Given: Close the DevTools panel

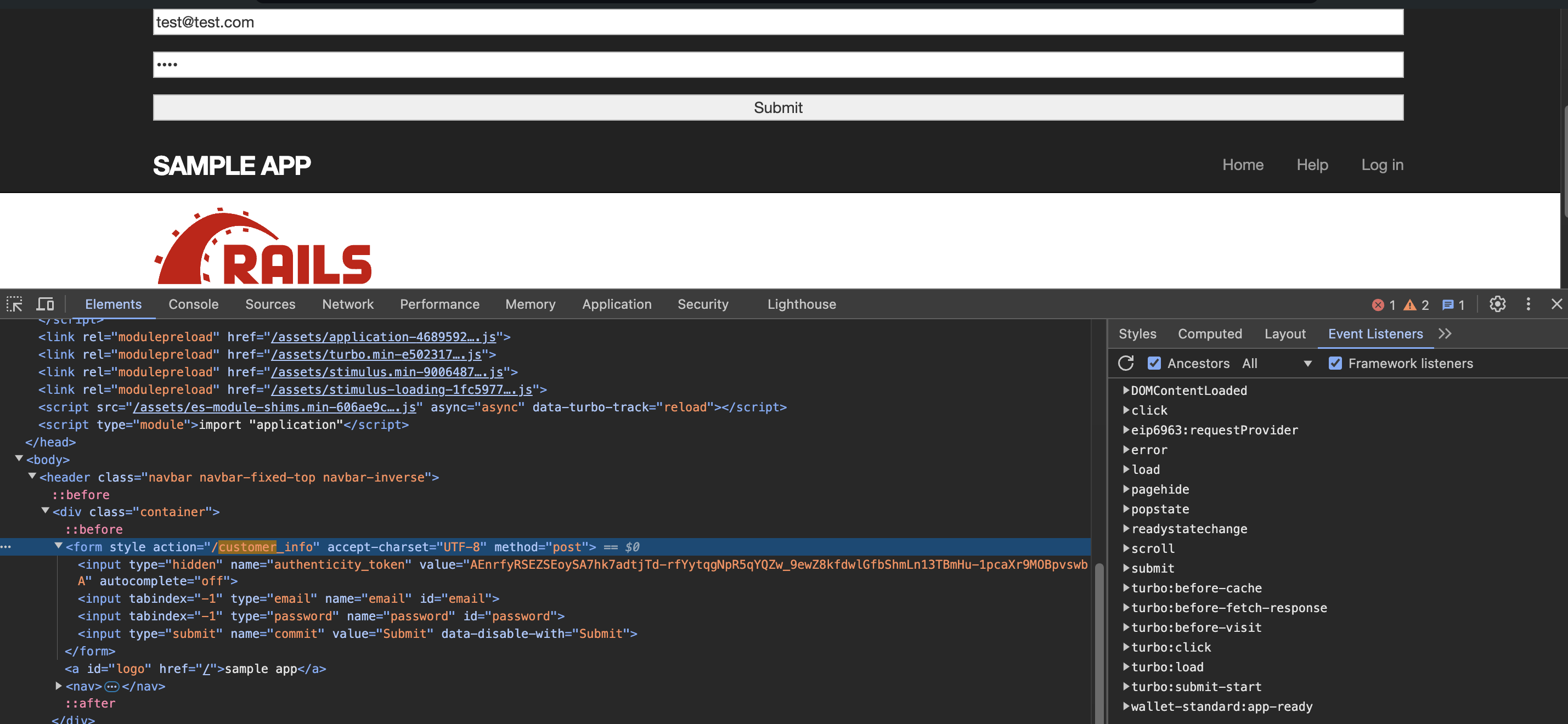Looking at the screenshot, I should [x=1556, y=304].
